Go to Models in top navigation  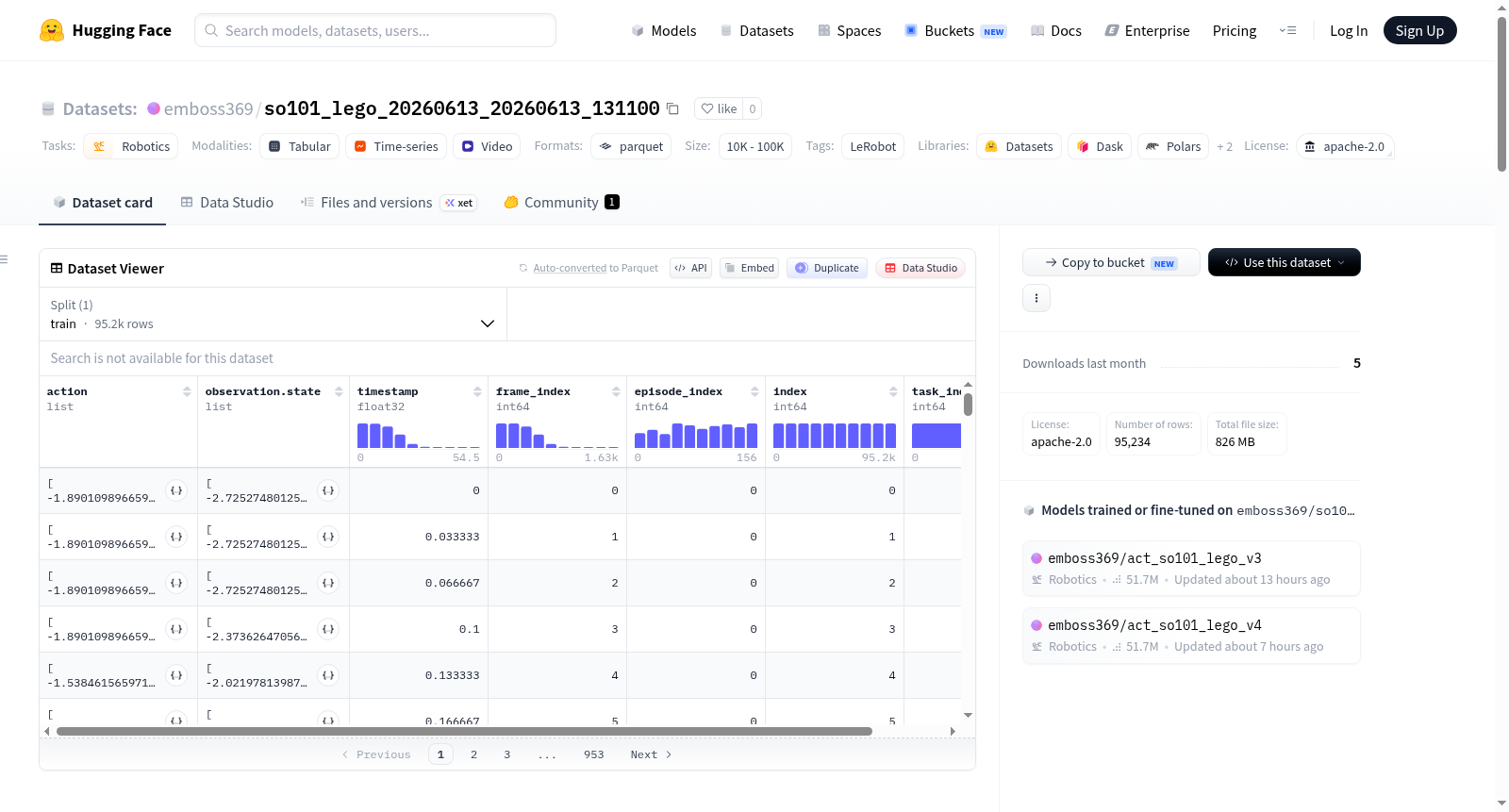[x=664, y=30]
